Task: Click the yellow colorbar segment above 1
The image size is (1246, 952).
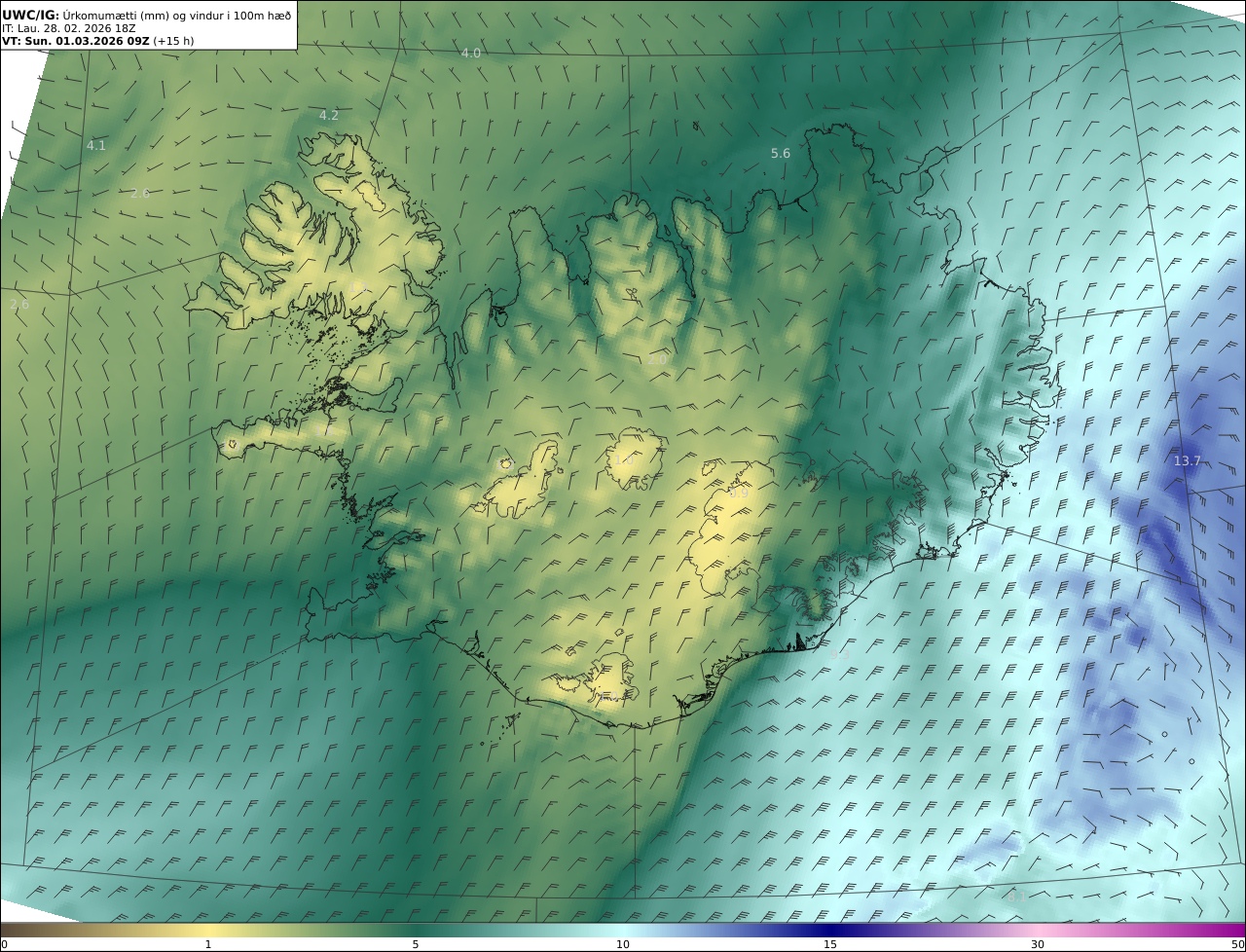Action: (x=208, y=930)
